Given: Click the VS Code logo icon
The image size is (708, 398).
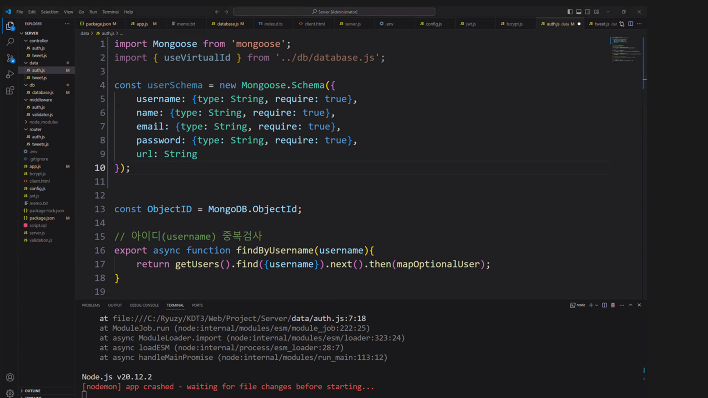Looking at the screenshot, I should (8, 12).
